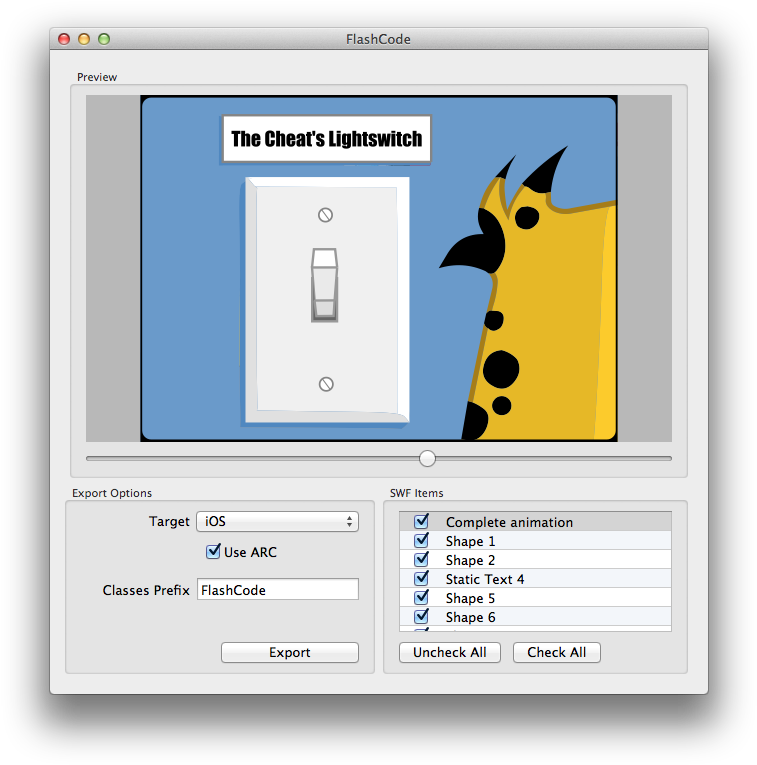Select the Complete animation row label
This screenshot has height=765, width=757.
(x=509, y=522)
